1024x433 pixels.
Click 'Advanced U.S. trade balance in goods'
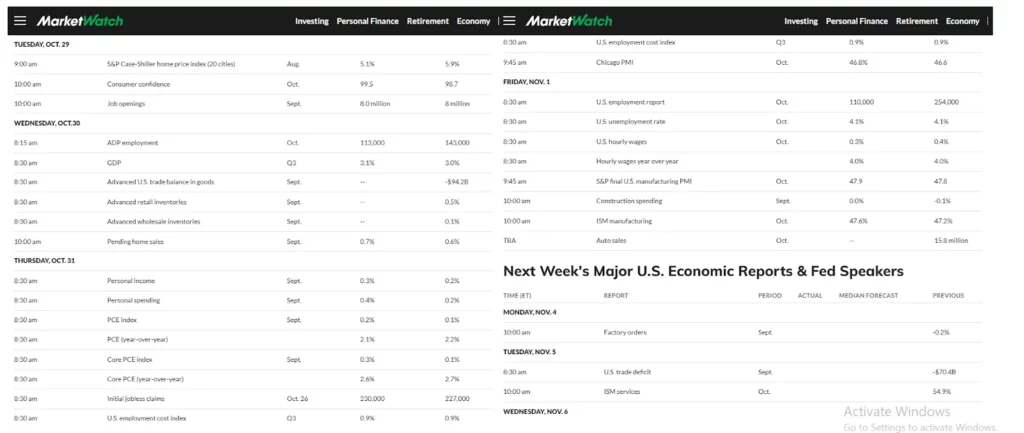[x=161, y=182]
